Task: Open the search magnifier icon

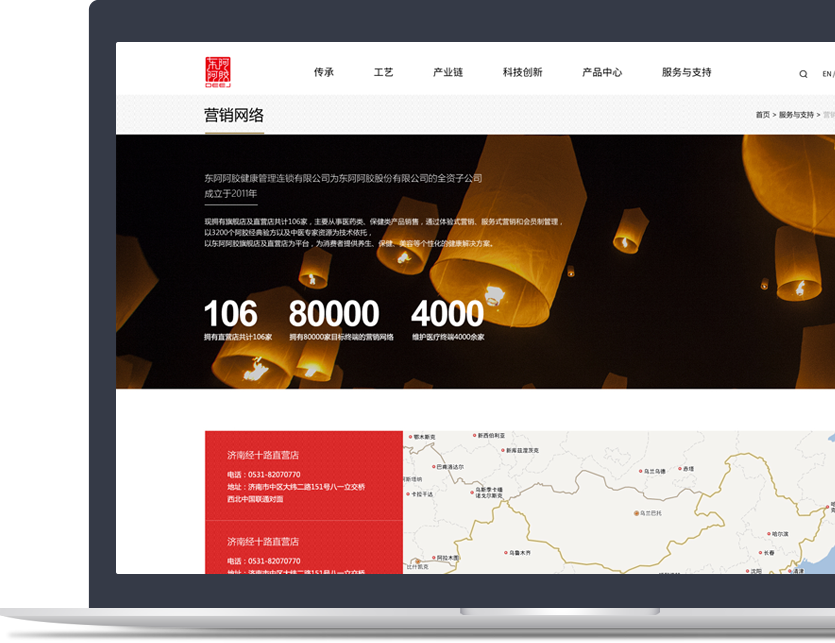Action: click(x=803, y=74)
